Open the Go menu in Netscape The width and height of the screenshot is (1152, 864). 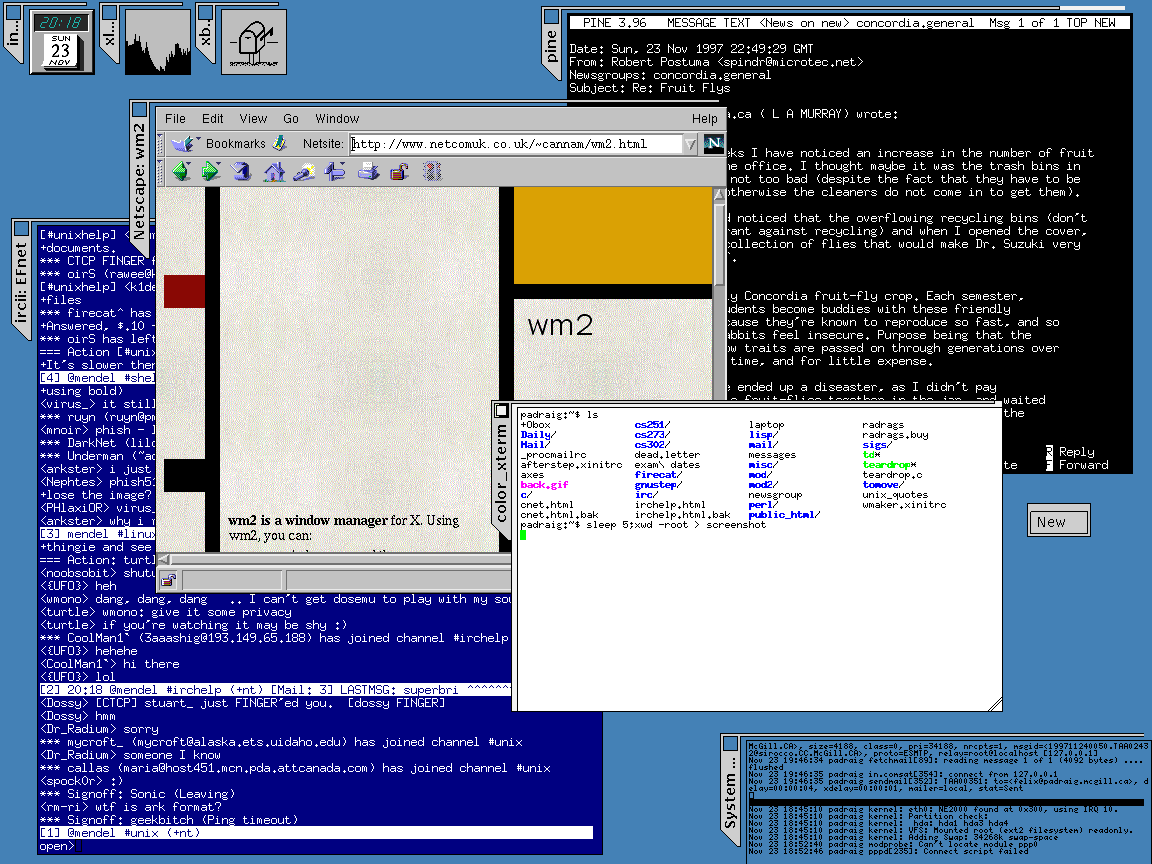point(291,118)
